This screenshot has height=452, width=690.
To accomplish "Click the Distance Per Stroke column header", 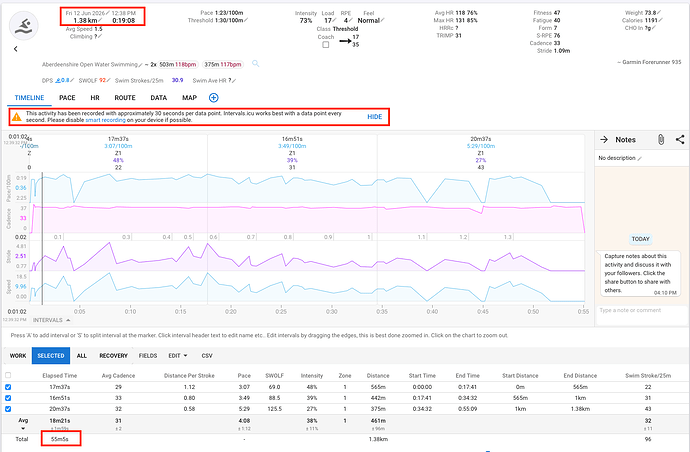I will (189, 376).
